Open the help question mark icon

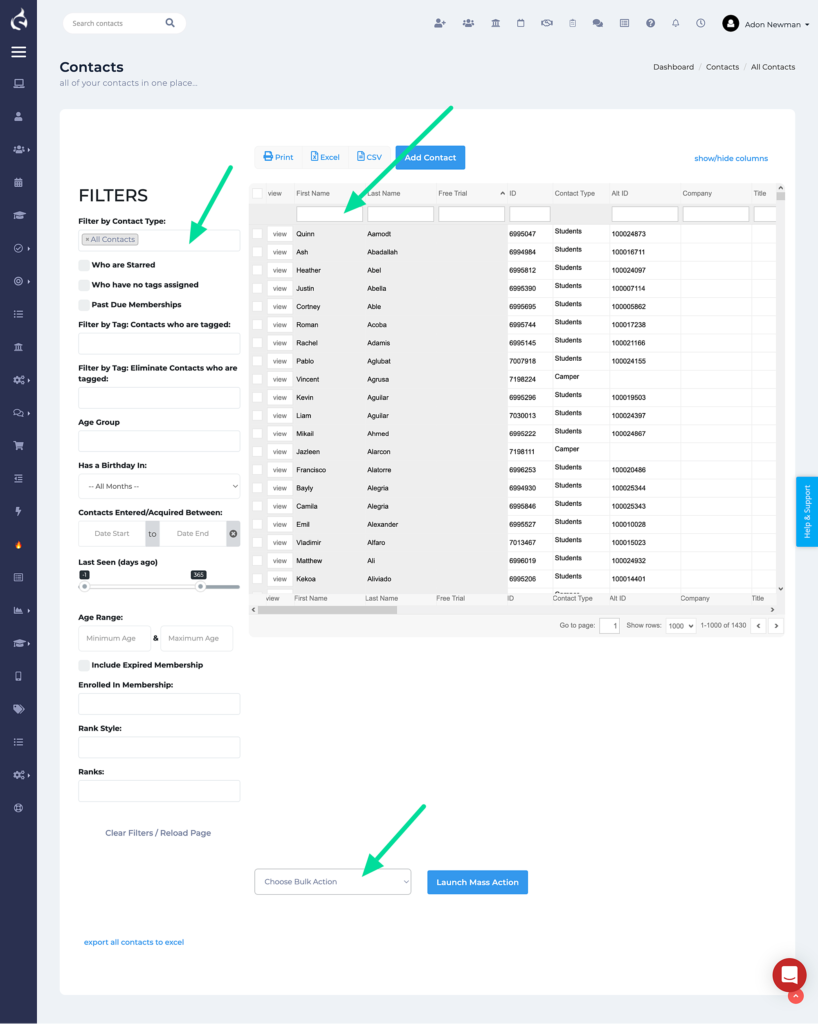click(650, 23)
